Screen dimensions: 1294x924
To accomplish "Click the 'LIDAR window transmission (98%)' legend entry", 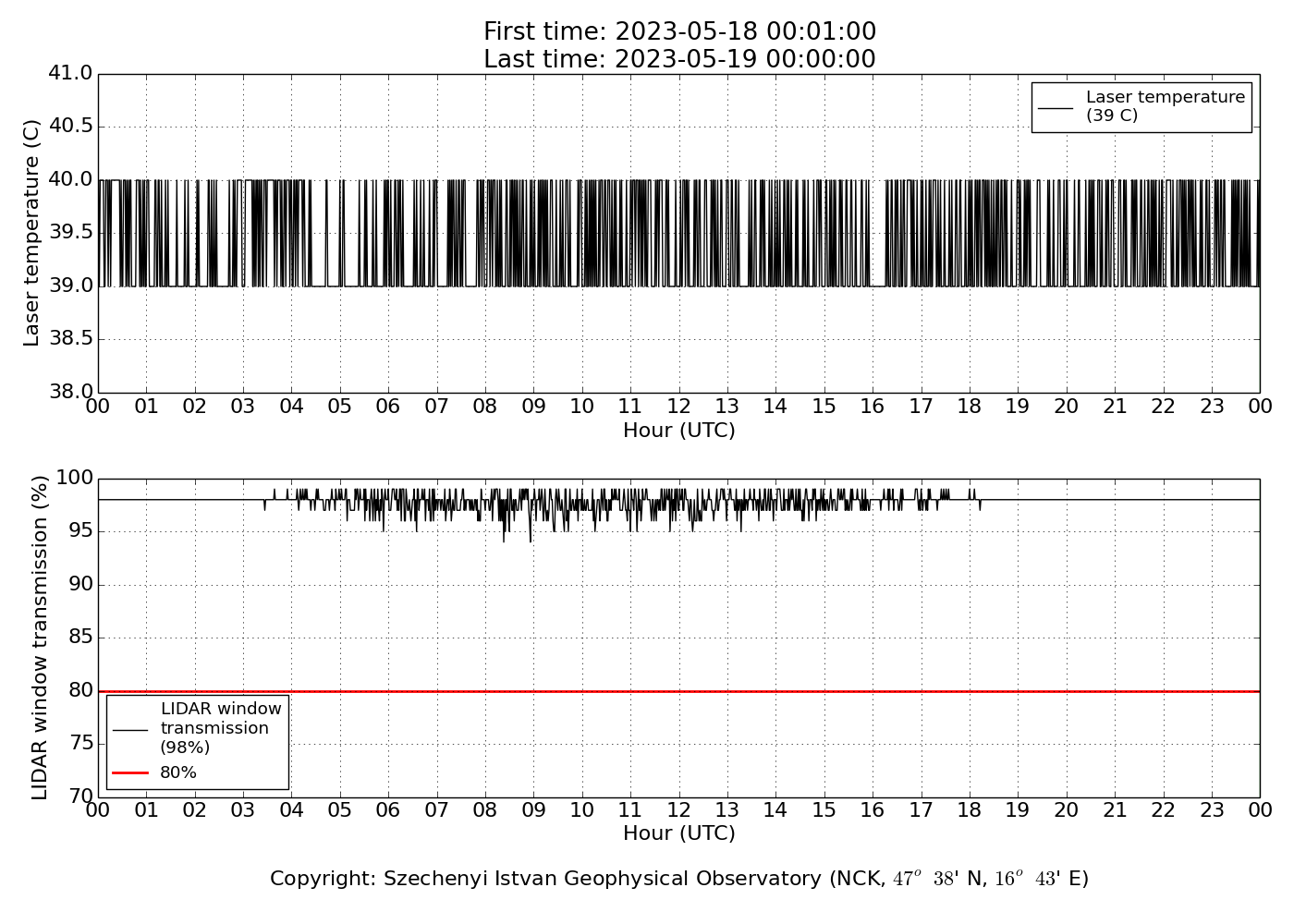I will [197, 728].
